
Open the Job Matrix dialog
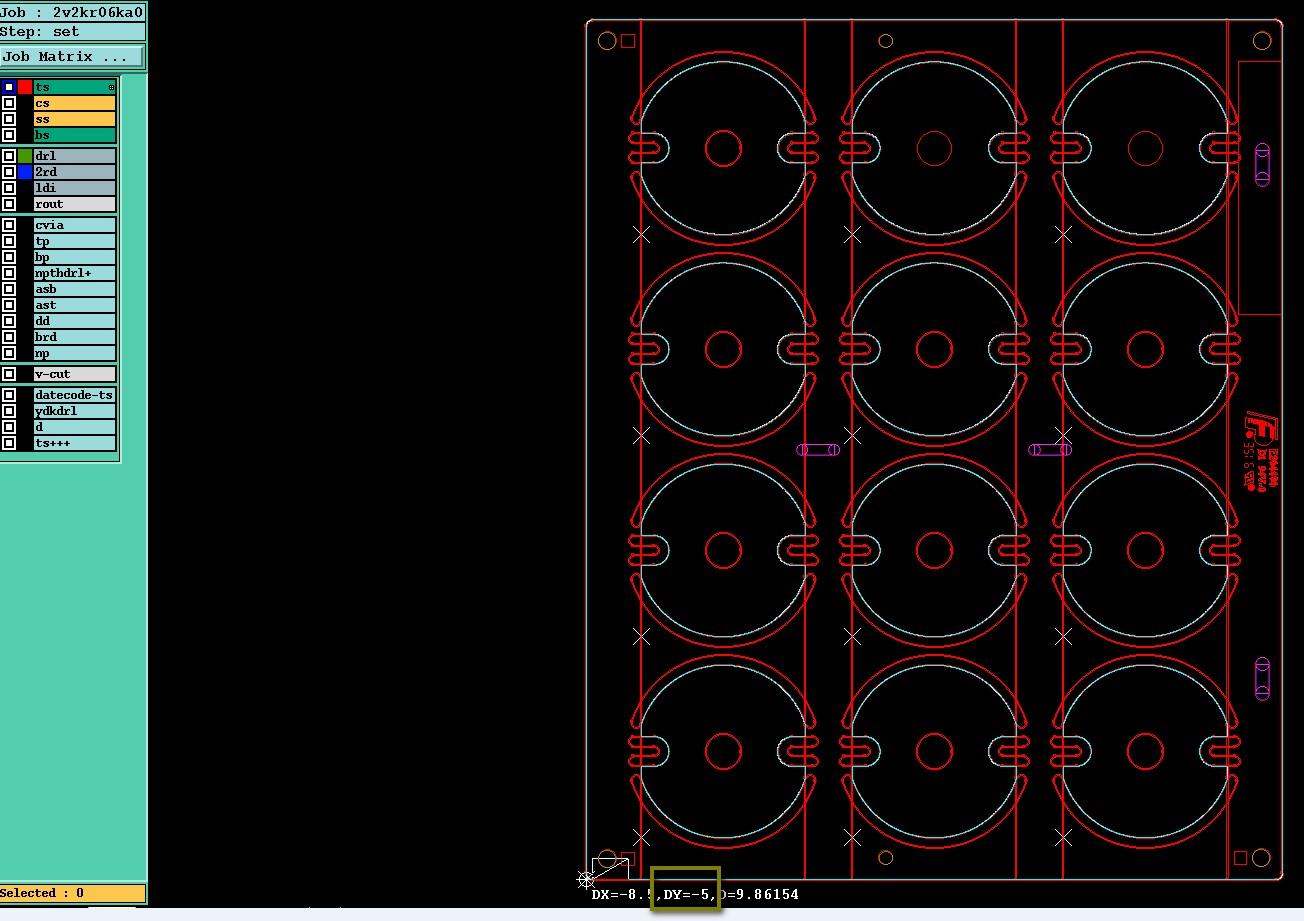click(72, 57)
